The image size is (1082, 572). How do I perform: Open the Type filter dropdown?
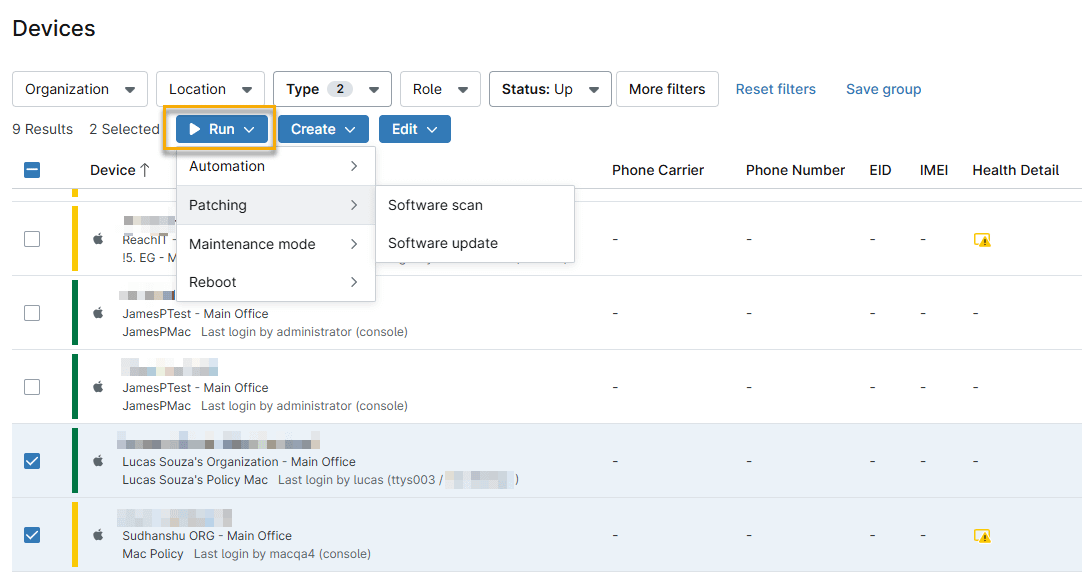332,89
